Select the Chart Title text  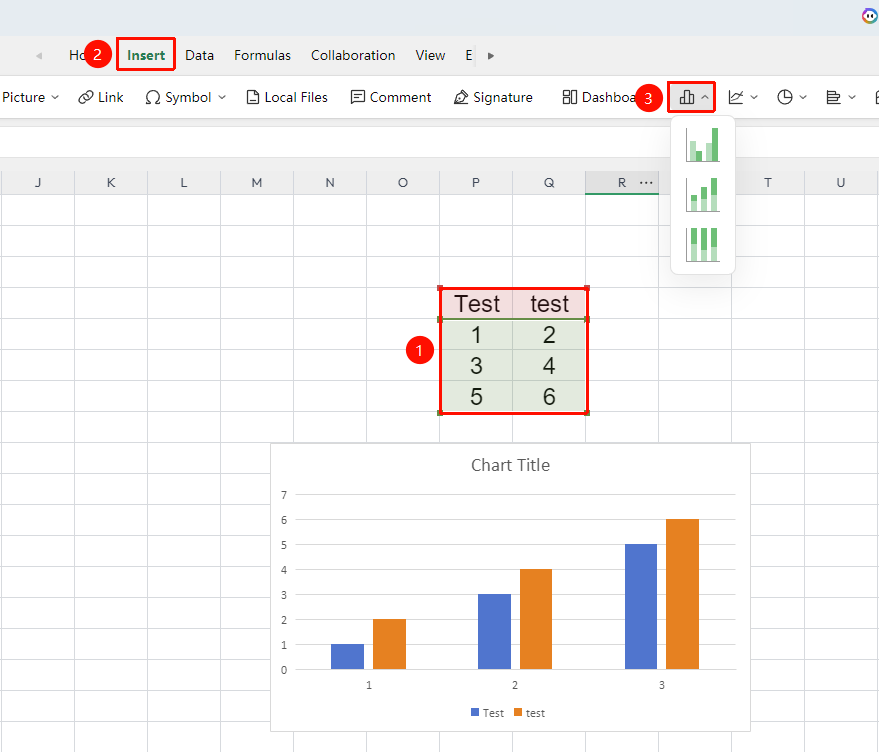510,465
